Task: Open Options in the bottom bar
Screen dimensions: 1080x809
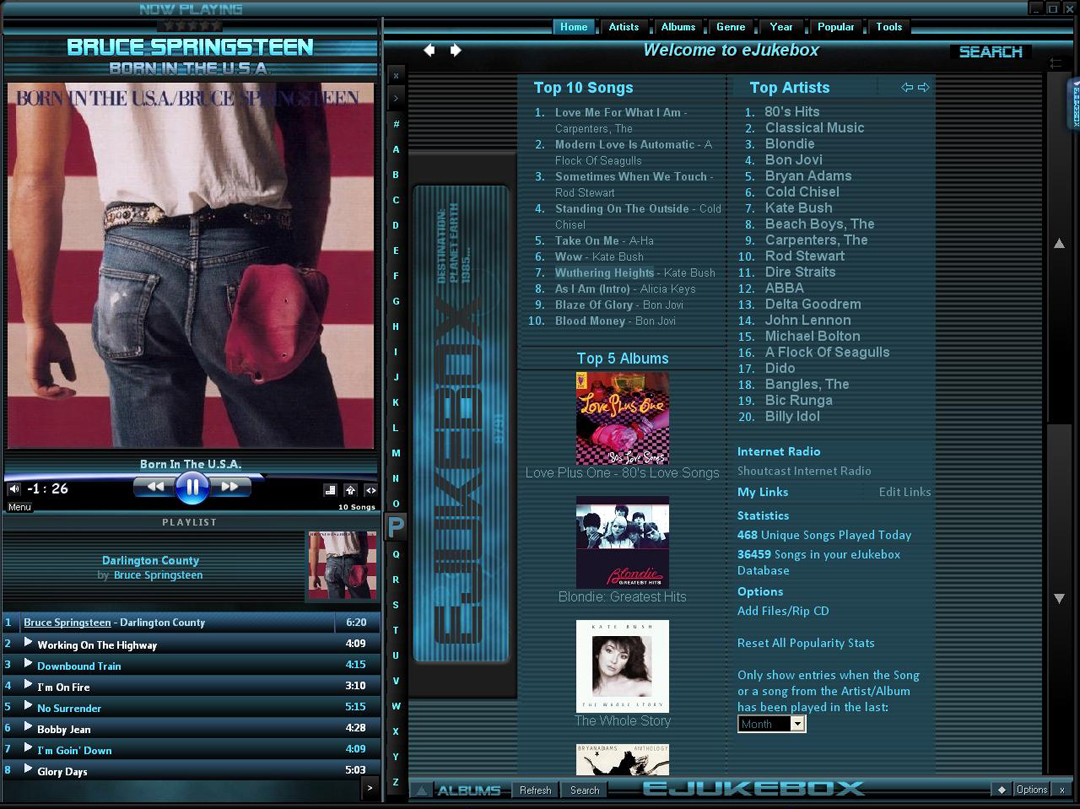Action: coord(1032,790)
